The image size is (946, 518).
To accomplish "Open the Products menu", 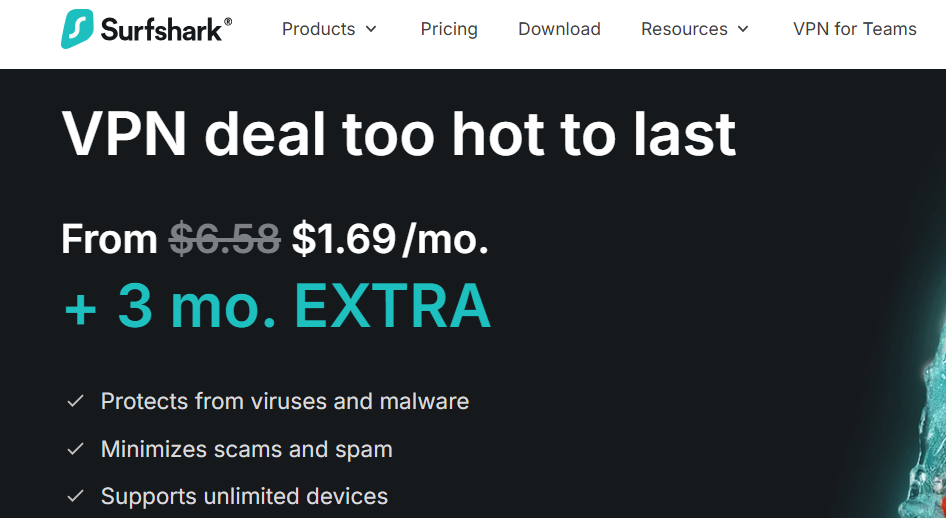I will (x=318, y=29).
